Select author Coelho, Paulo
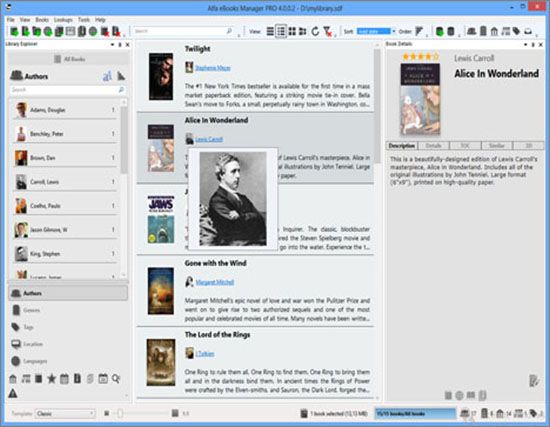Image resolution: width=550 pixels, height=427 pixels. pos(66,206)
